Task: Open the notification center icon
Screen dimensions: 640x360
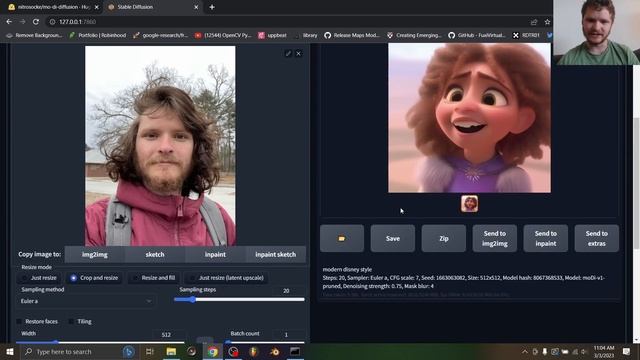Action: [626, 351]
